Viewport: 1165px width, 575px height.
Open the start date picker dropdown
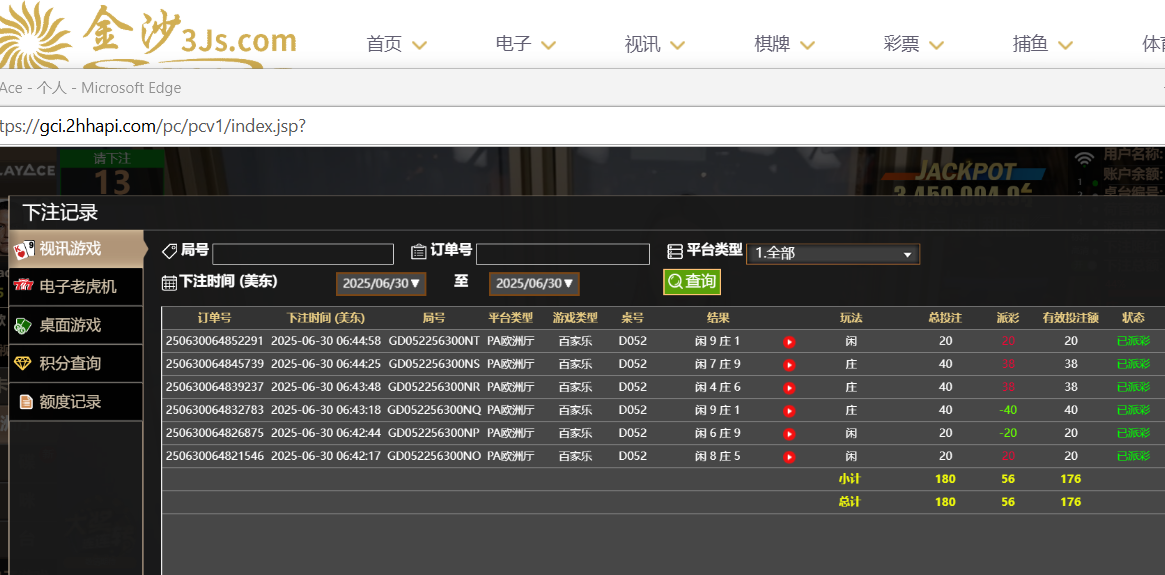click(381, 284)
